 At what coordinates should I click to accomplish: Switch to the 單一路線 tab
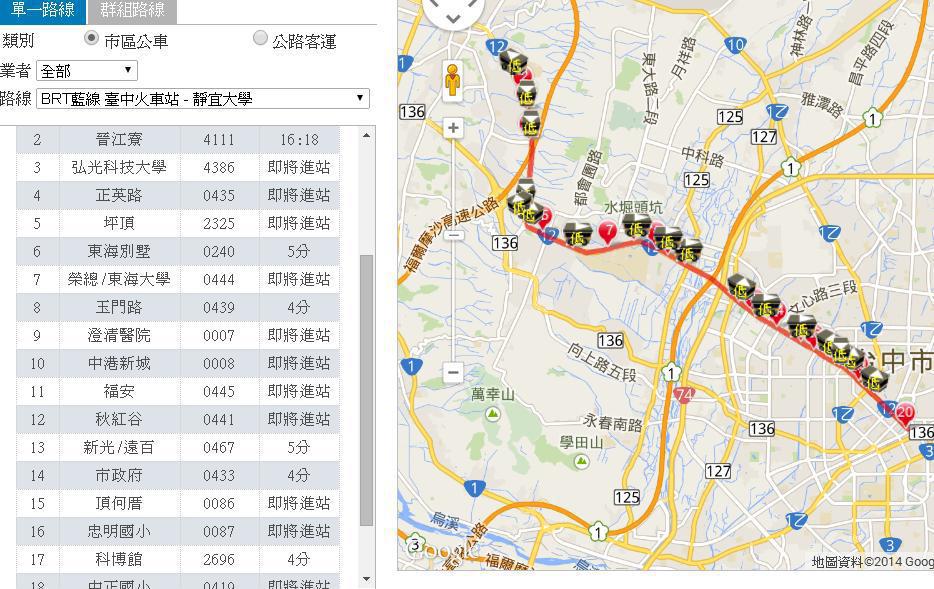[x=42, y=10]
